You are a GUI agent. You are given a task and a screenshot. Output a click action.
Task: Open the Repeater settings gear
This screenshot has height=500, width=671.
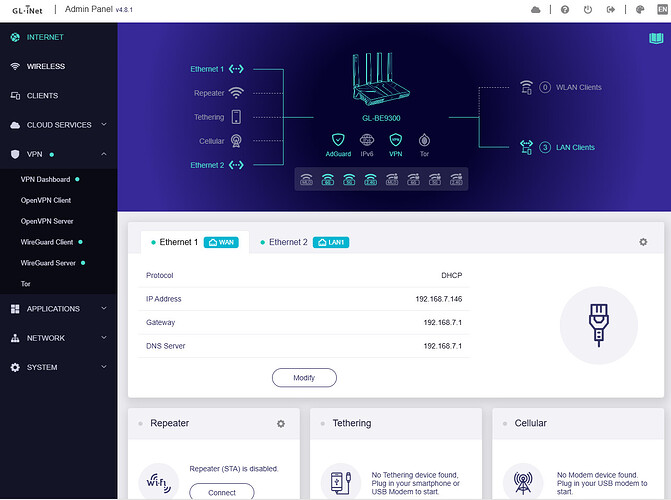(281, 424)
